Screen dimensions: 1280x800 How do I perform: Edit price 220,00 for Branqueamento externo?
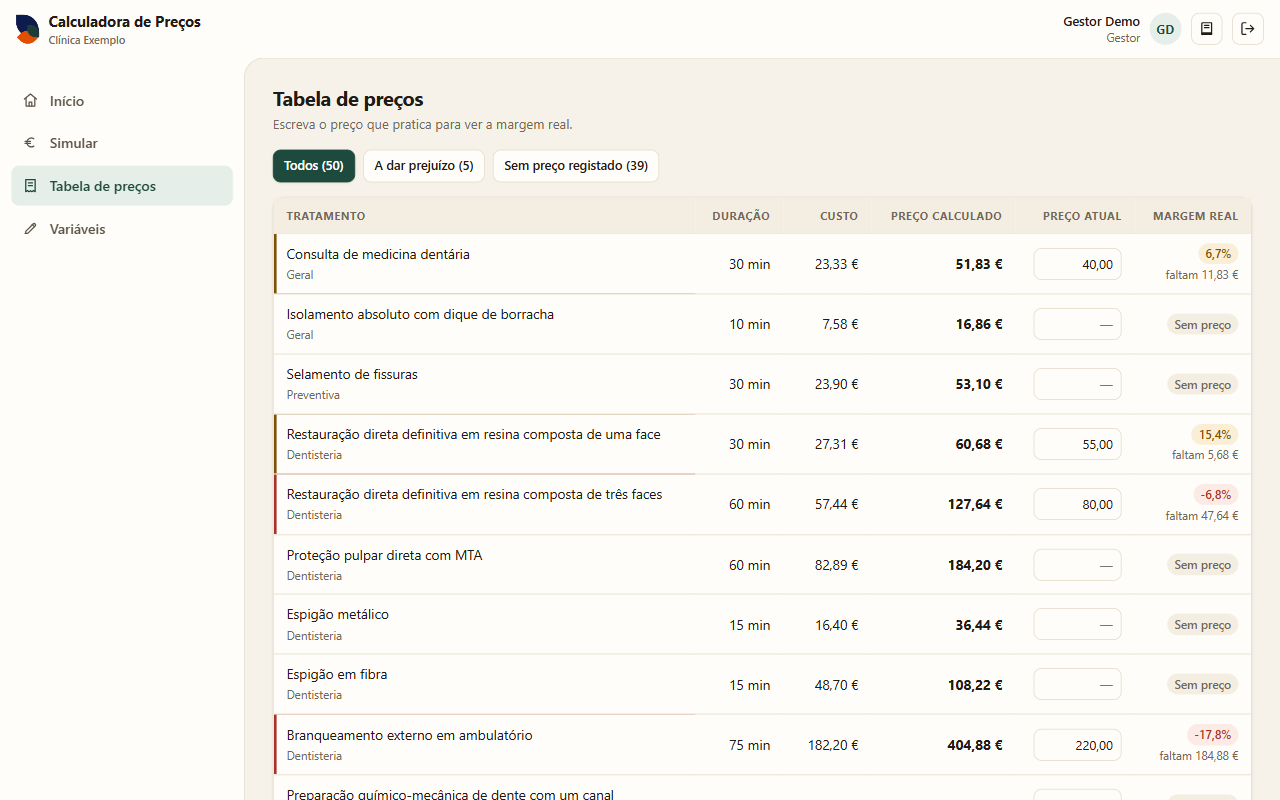(1077, 745)
